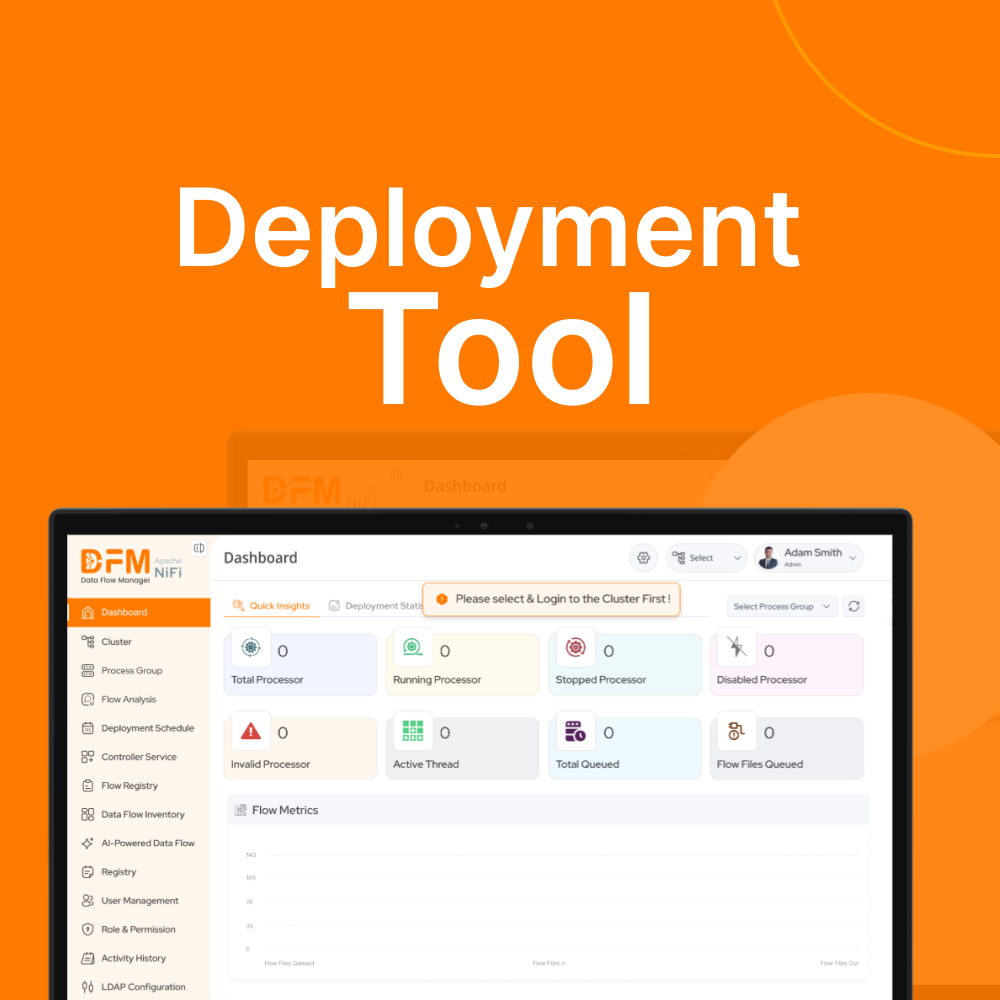Click the Activity History icon
1000x1000 pixels.
(x=88, y=958)
